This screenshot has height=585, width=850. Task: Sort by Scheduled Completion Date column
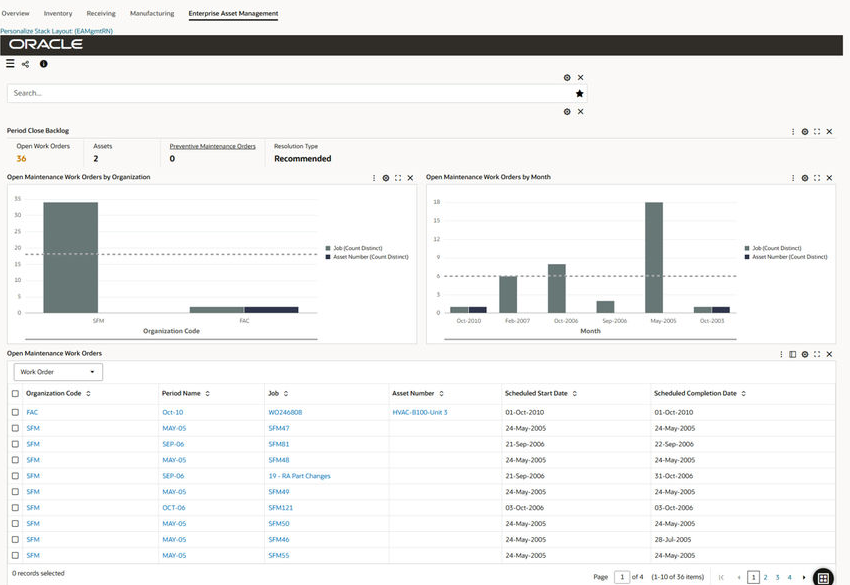[744, 394]
